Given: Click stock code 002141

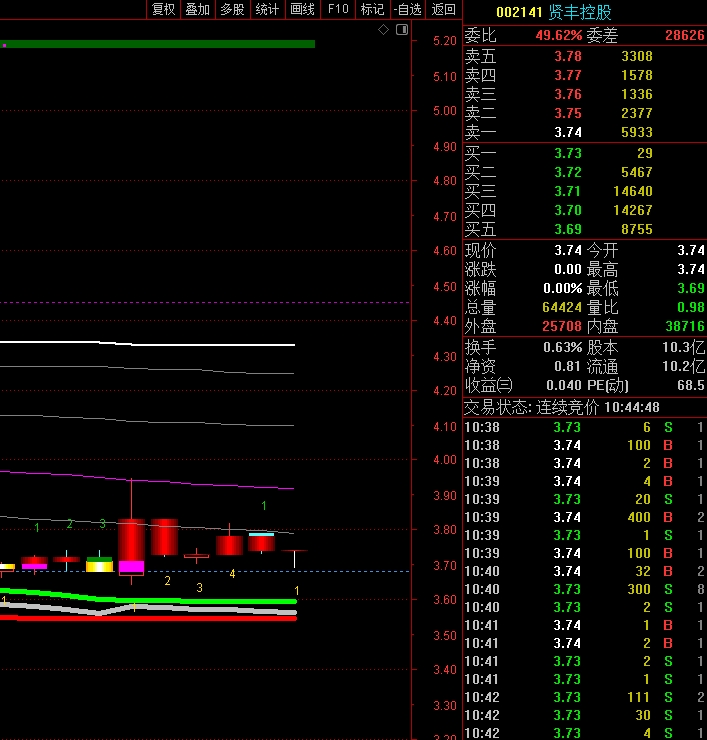Looking at the screenshot, I should click(519, 12).
